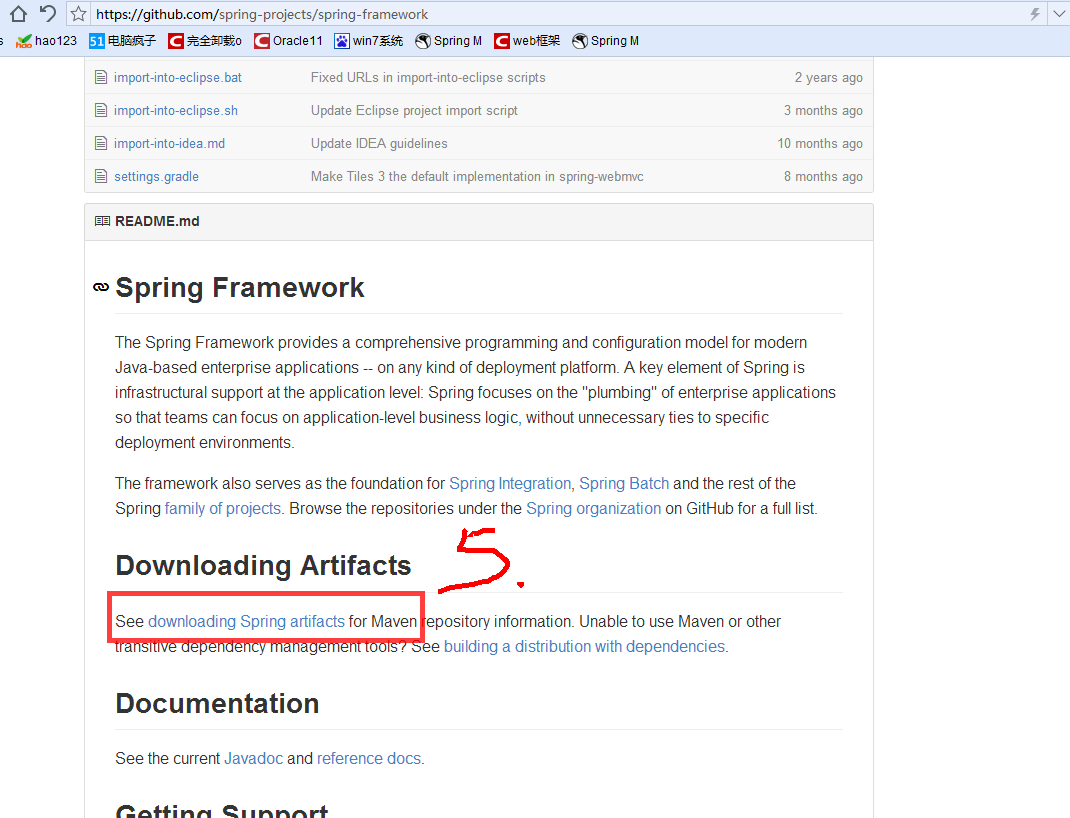Open settings.gradle file
The height and width of the screenshot is (818, 1070).
tap(156, 177)
